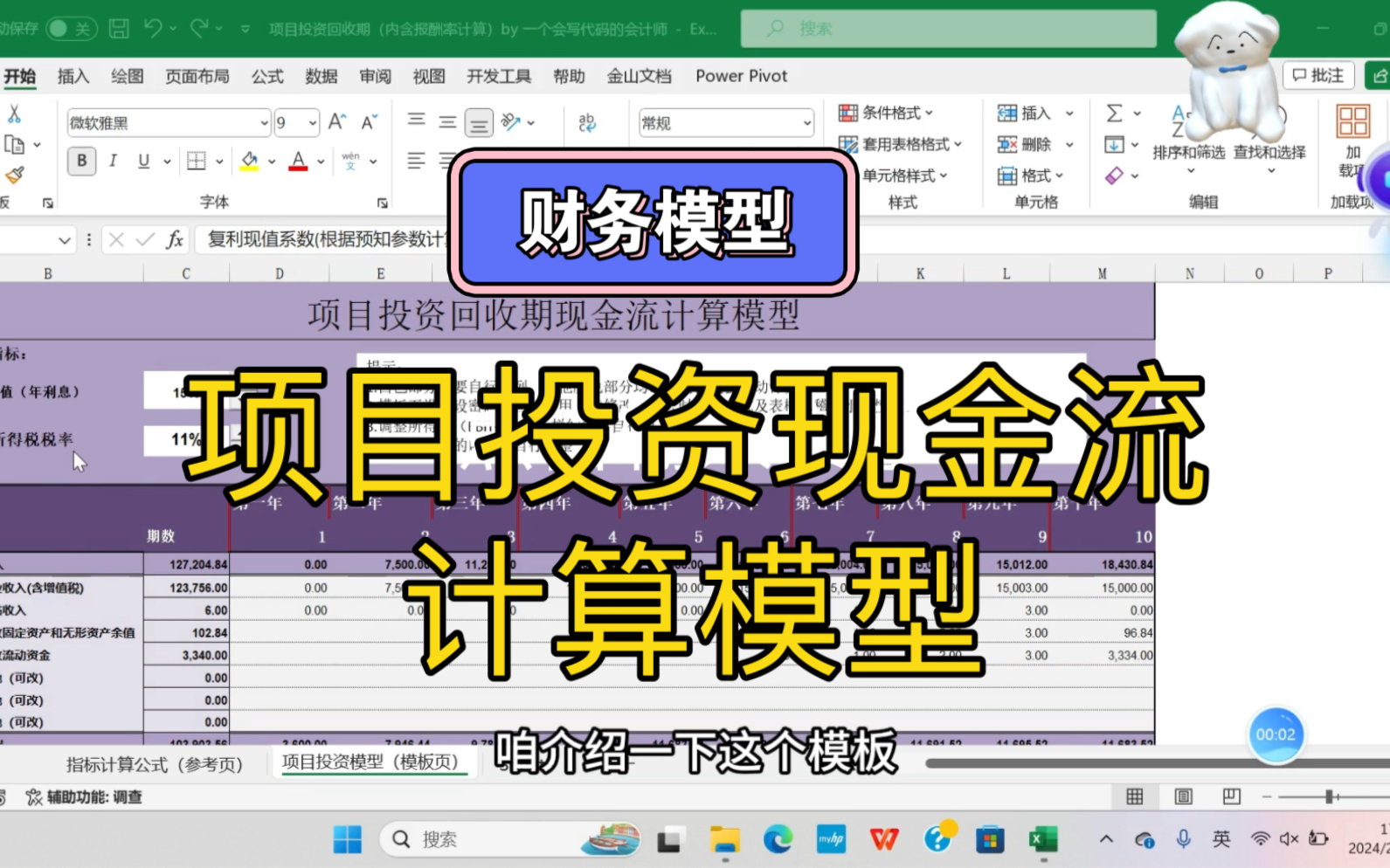The image size is (1390, 868).
Task: Open the Power Pivot tab
Action: pyautogui.click(x=741, y=76)
